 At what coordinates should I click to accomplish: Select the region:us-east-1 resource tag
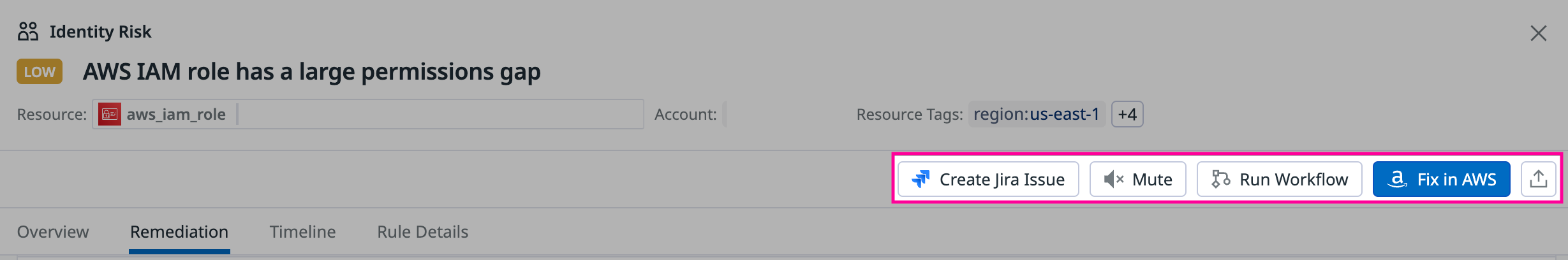coord(1036,114)
